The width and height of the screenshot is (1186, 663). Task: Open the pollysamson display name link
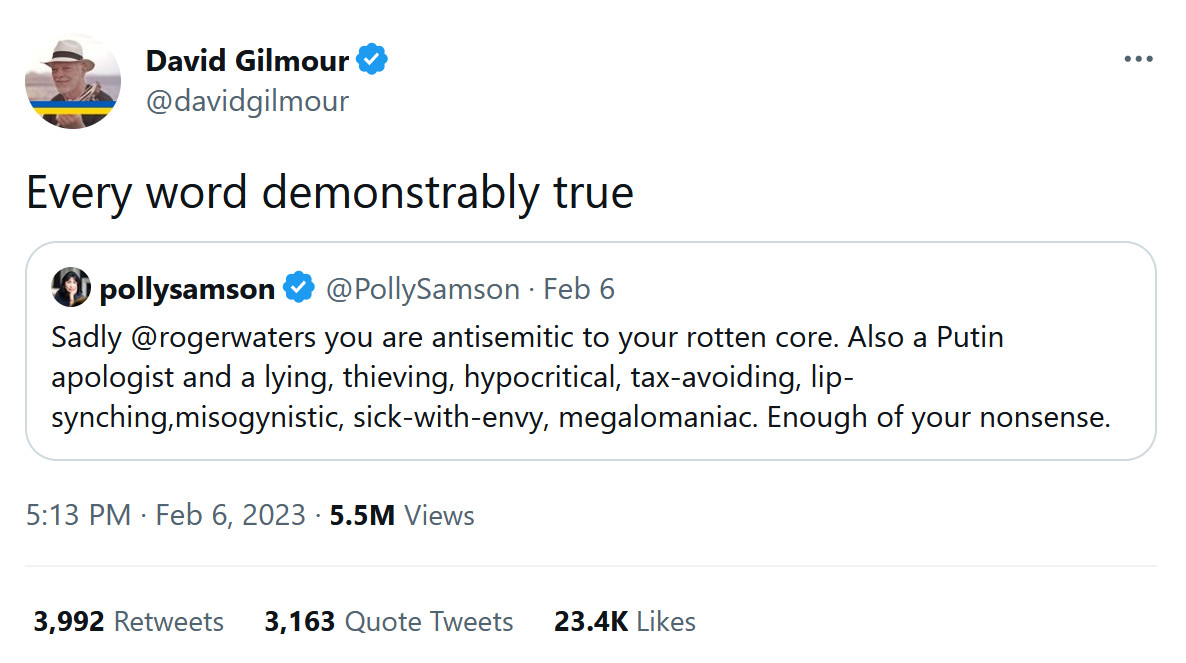(187, 289)
